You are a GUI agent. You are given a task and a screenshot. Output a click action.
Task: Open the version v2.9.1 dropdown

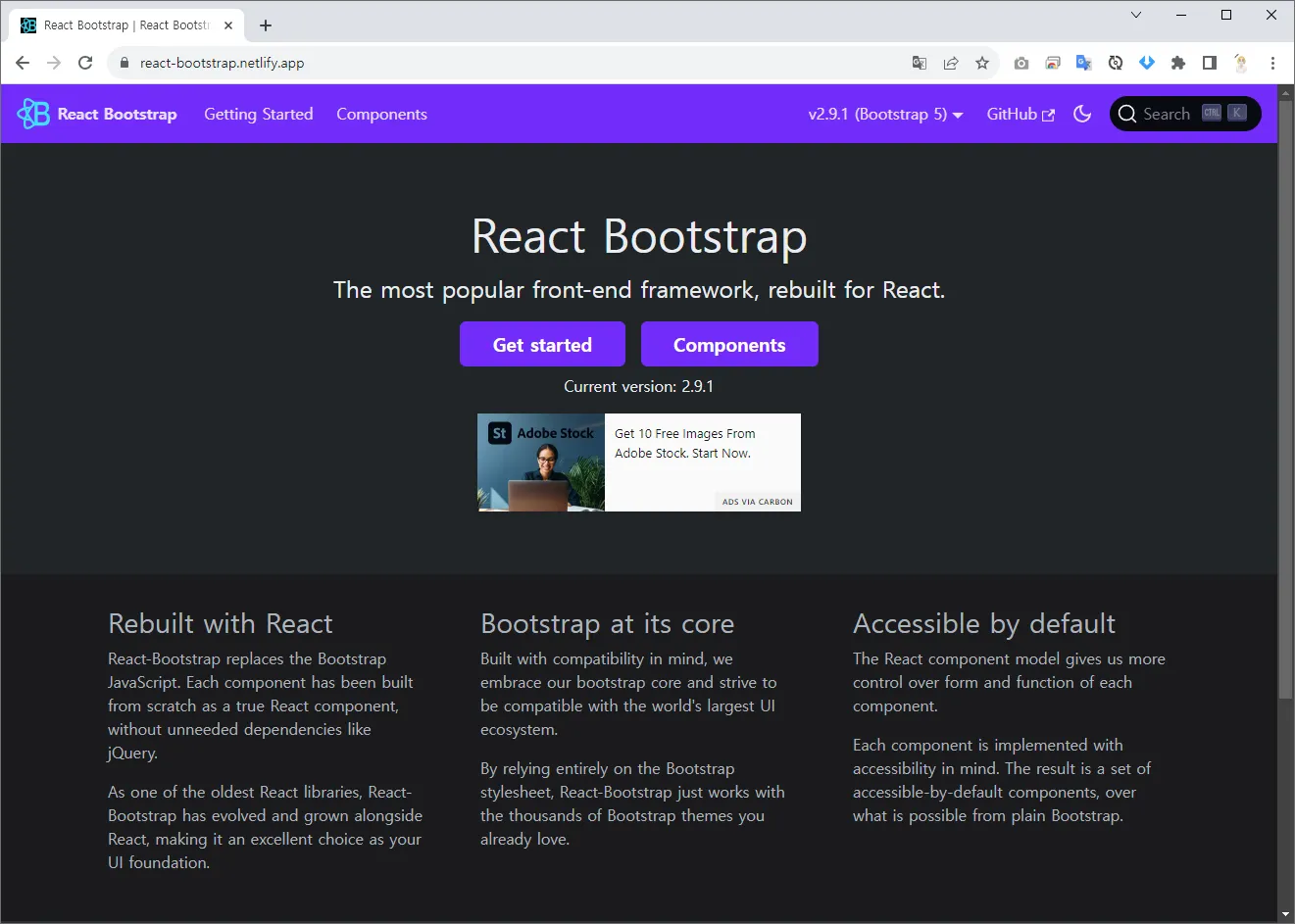[x=884, y=114]
